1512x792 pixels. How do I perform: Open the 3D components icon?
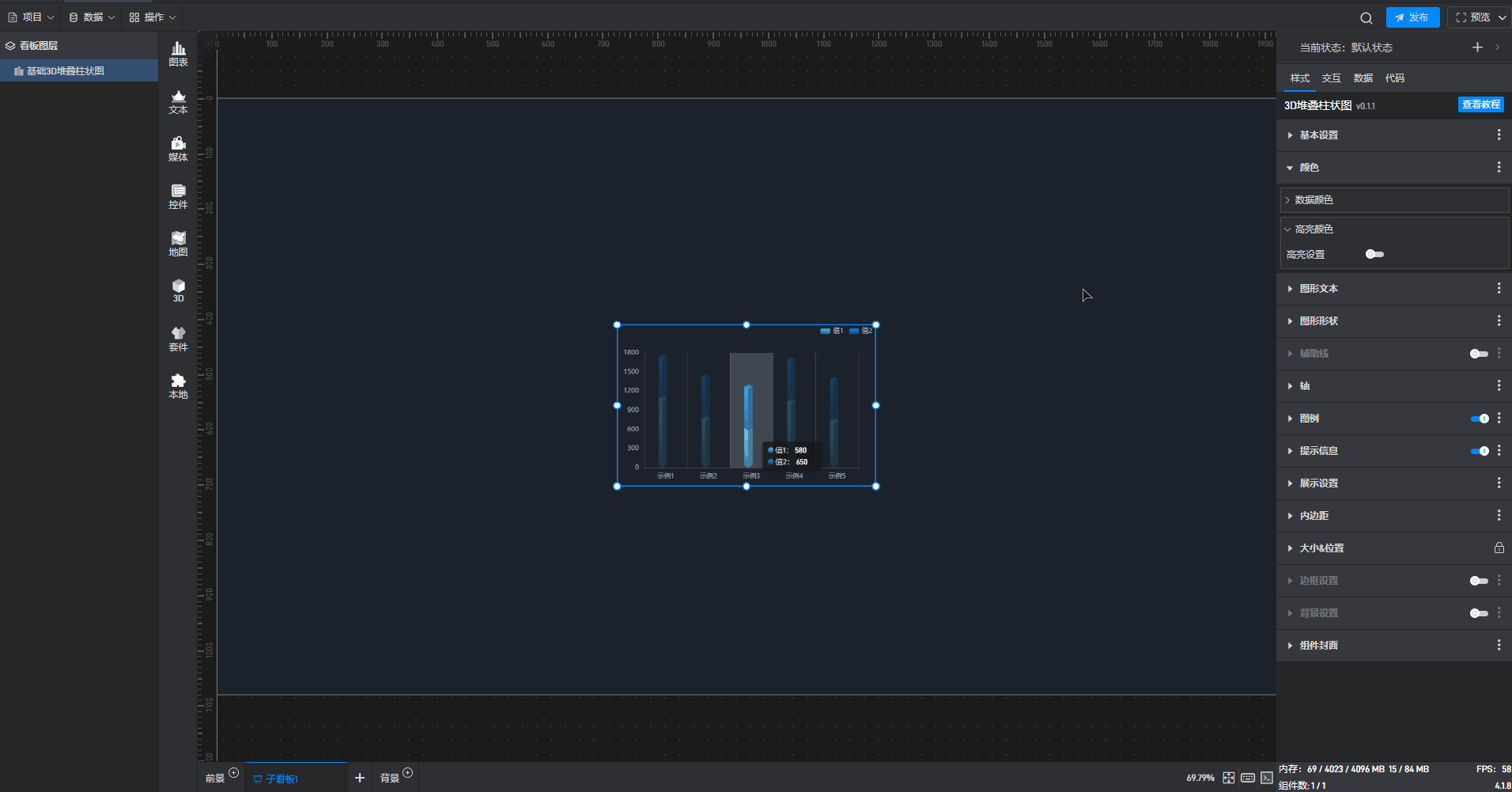tap(178, 290)
